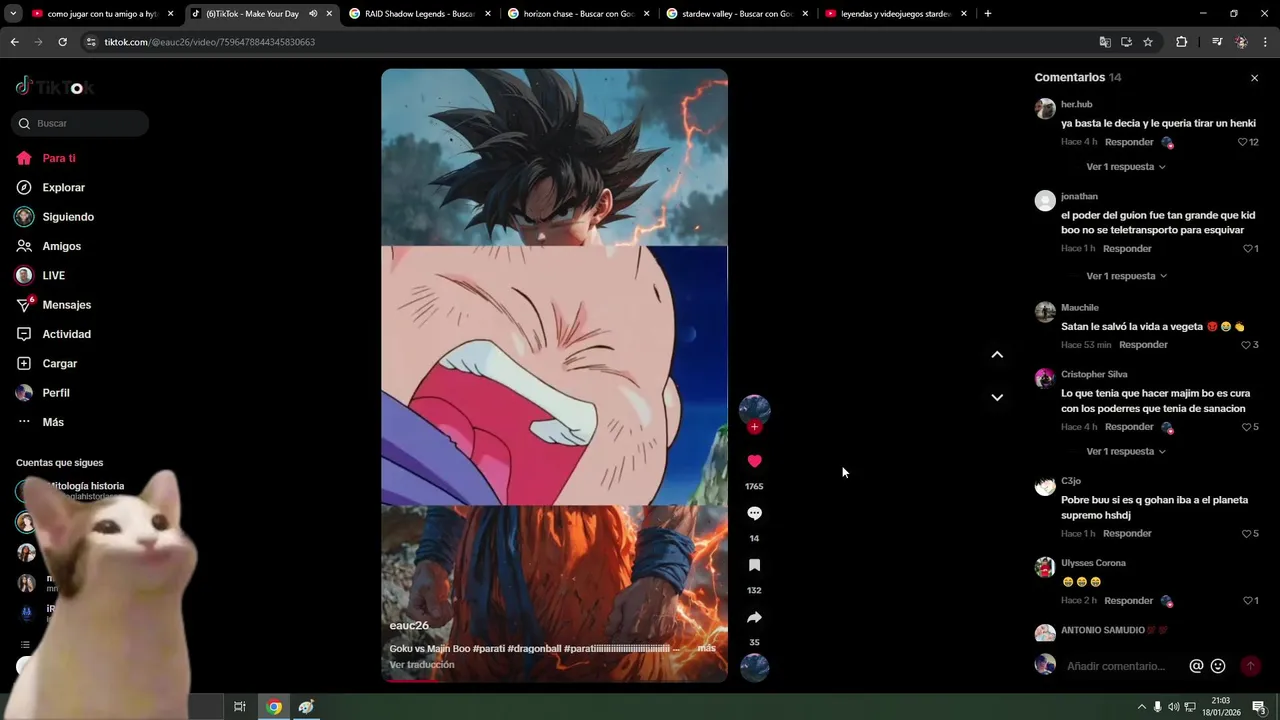Click Ver traducción under the caption
Screen dimensions: 1280x720
tap(422, 665)
